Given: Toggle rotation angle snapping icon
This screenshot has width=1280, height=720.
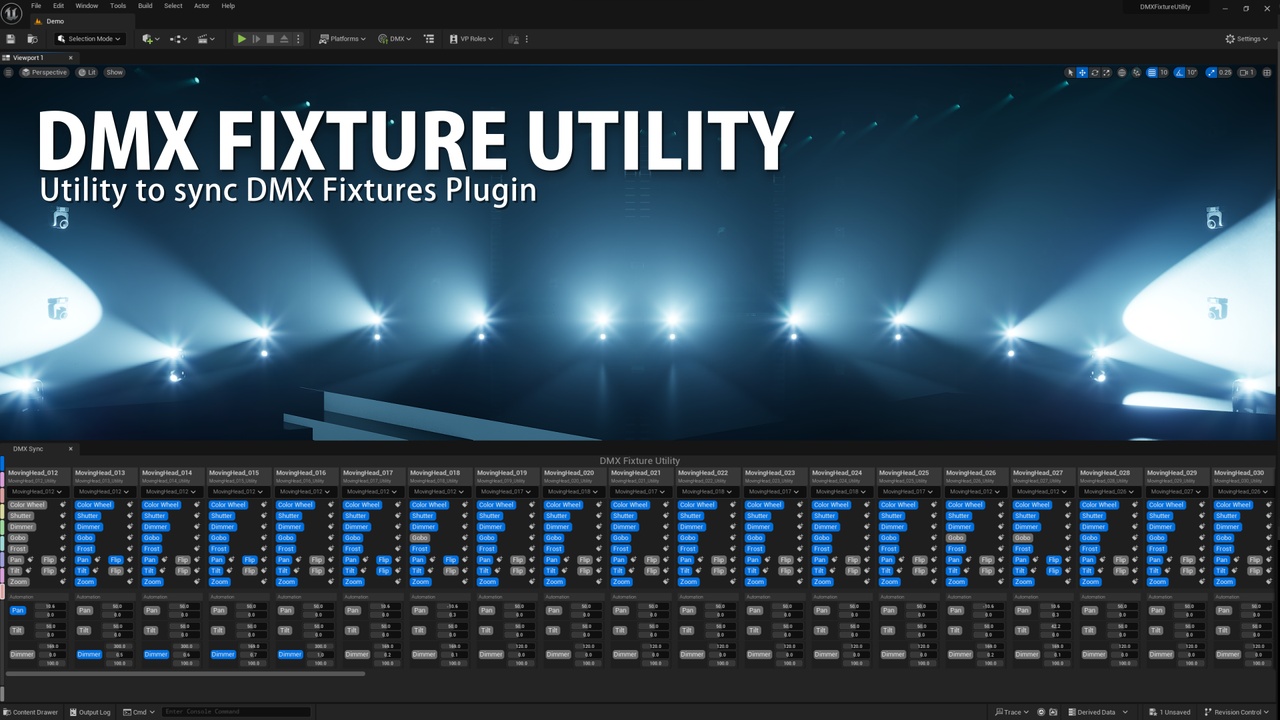Looking at the screenshot, I should 1179,72.
